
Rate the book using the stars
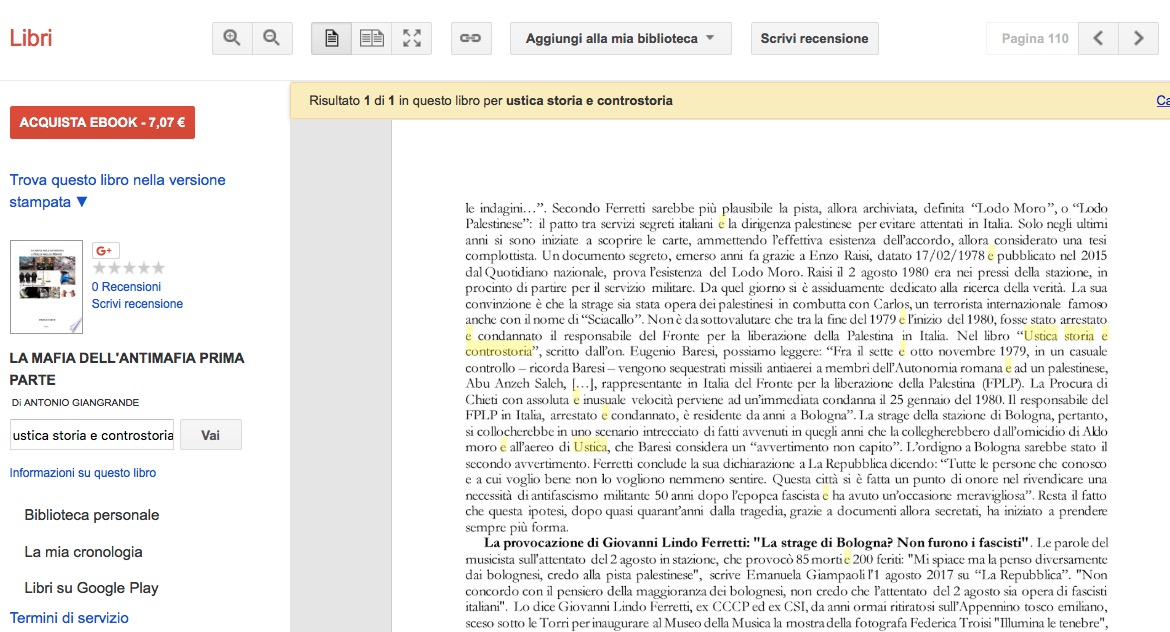point(128,268)
